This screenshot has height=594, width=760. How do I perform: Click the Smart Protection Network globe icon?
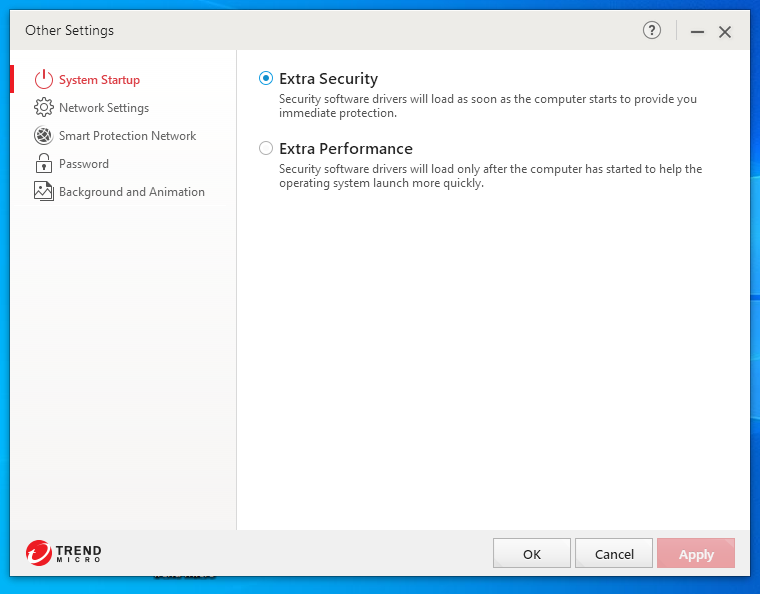click(43, 136)
